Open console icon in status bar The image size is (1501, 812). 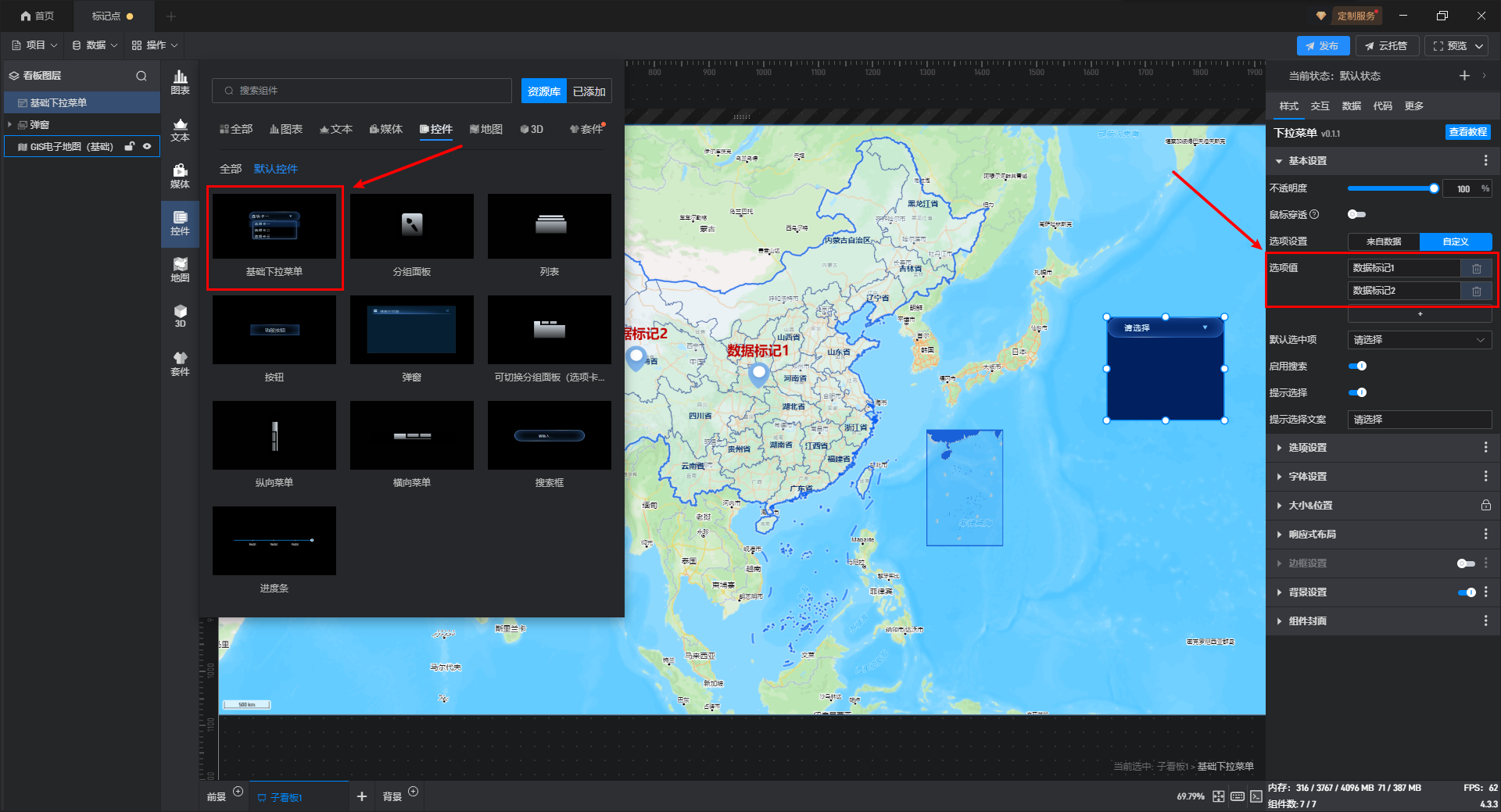(1256, 796)
